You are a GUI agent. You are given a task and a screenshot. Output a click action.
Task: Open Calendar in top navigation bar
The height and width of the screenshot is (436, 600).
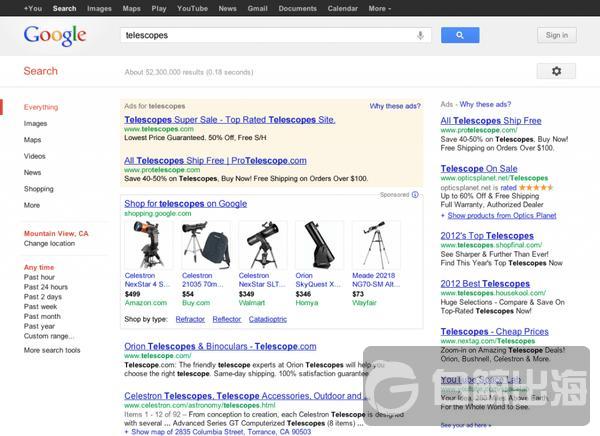pyautogui.click(x=342, y=8)
